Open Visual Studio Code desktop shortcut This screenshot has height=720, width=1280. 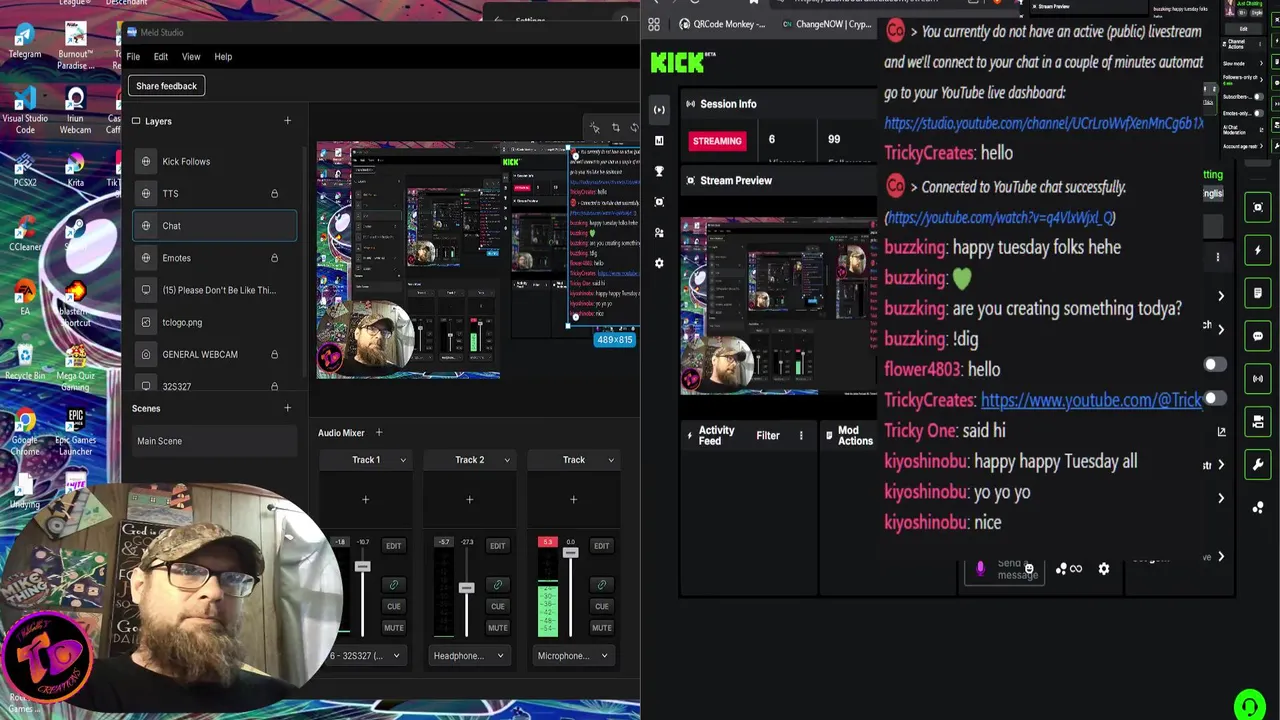[x=25, y=111]
